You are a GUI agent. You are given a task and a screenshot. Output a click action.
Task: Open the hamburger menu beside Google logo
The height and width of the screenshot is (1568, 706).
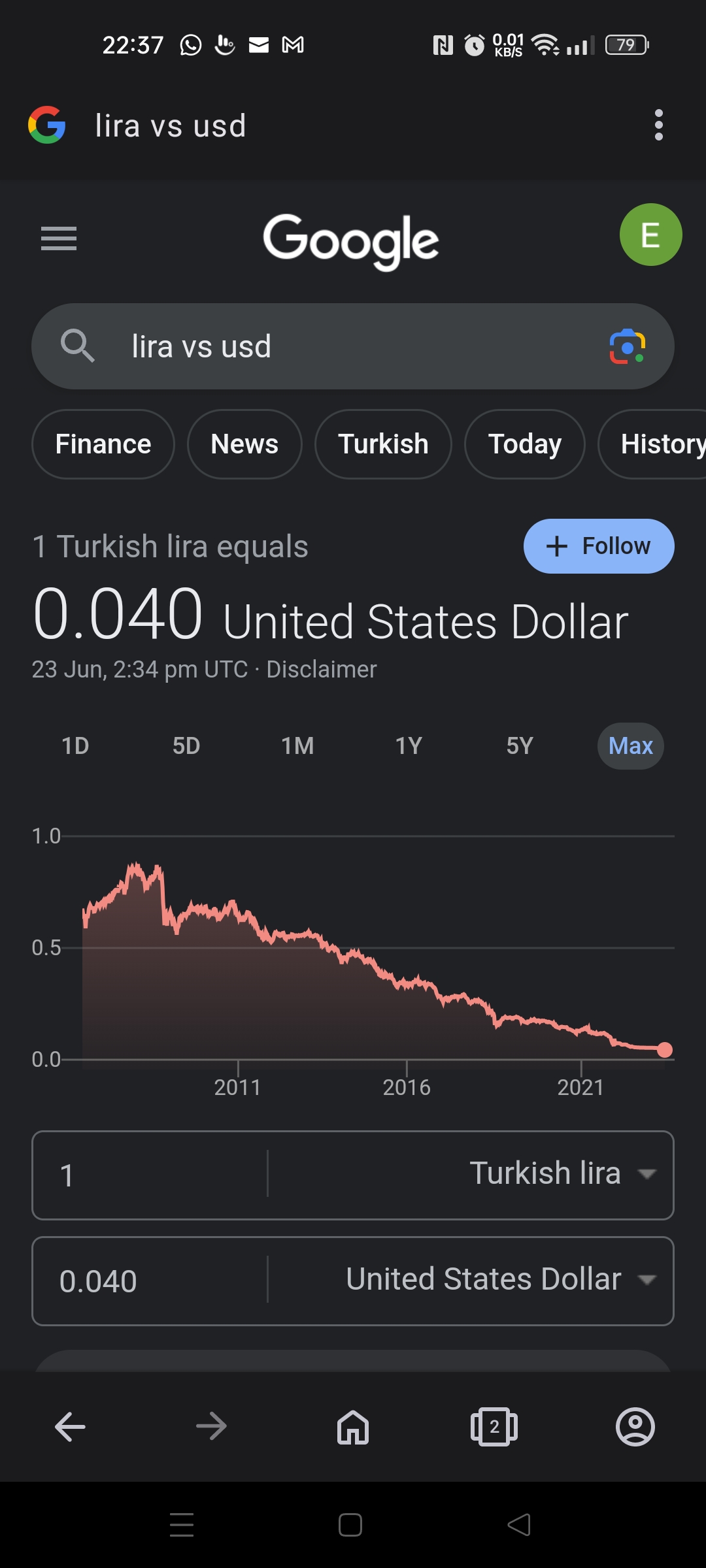(59, 238)
